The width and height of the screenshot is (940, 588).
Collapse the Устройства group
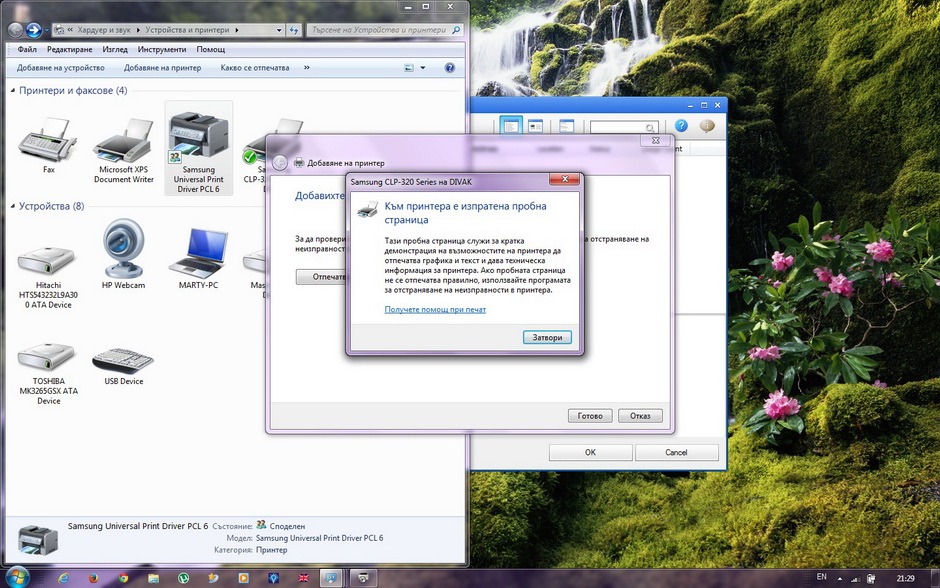13,206
